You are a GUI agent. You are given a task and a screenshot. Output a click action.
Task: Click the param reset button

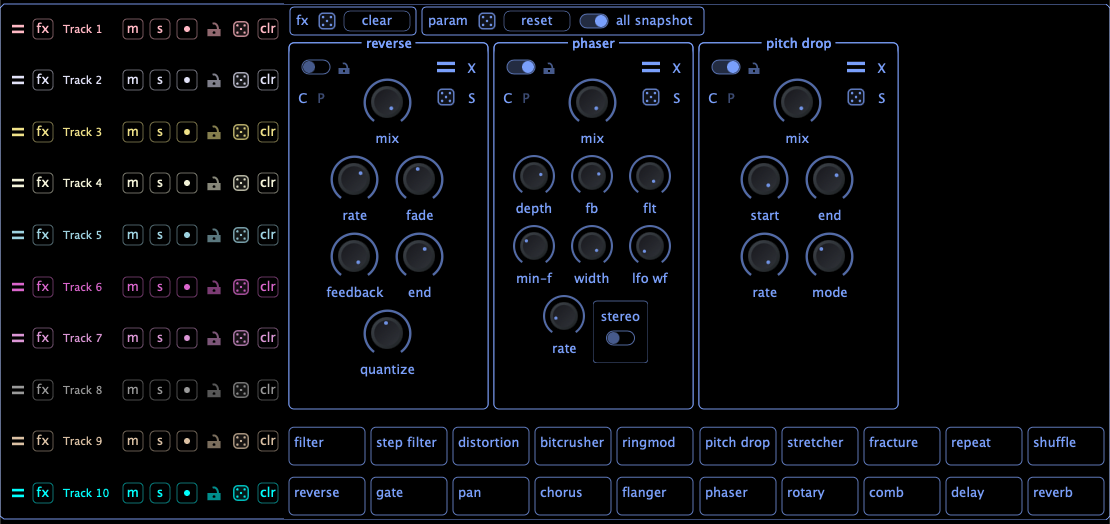(537, 21)
